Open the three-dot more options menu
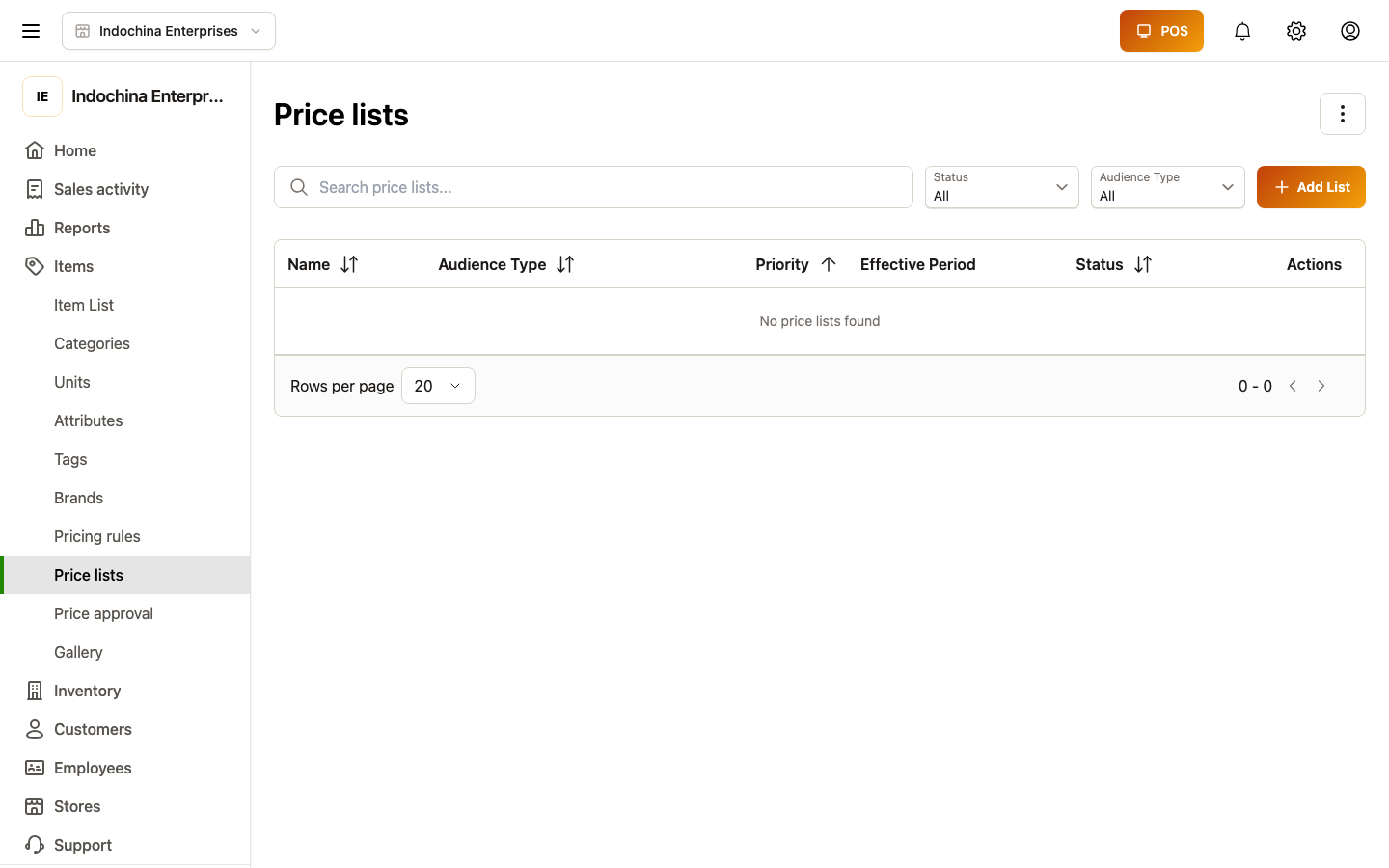Screen dimensions: 1389x868 (1343, 114)
